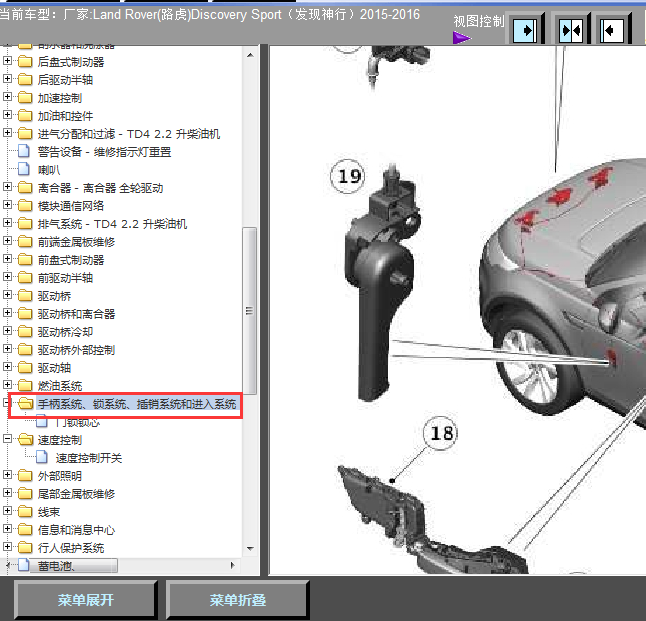Click document icon beside 警告设备

(24, 151)
